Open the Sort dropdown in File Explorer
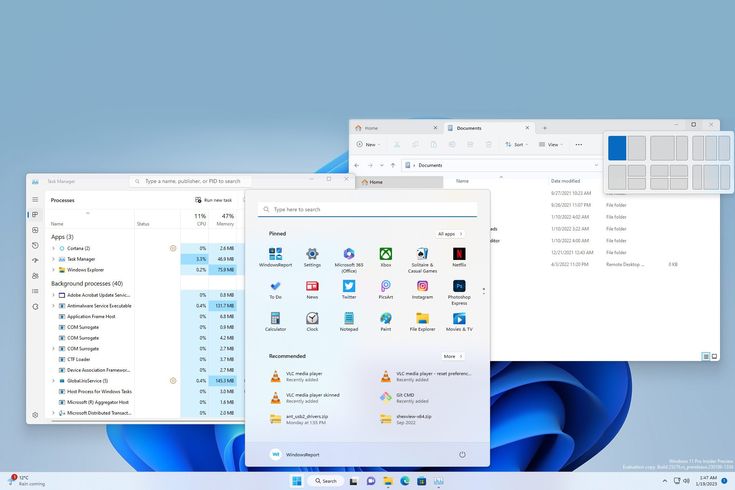The width and height of the screenshot is (735, 490). click(x=516, y=144)
